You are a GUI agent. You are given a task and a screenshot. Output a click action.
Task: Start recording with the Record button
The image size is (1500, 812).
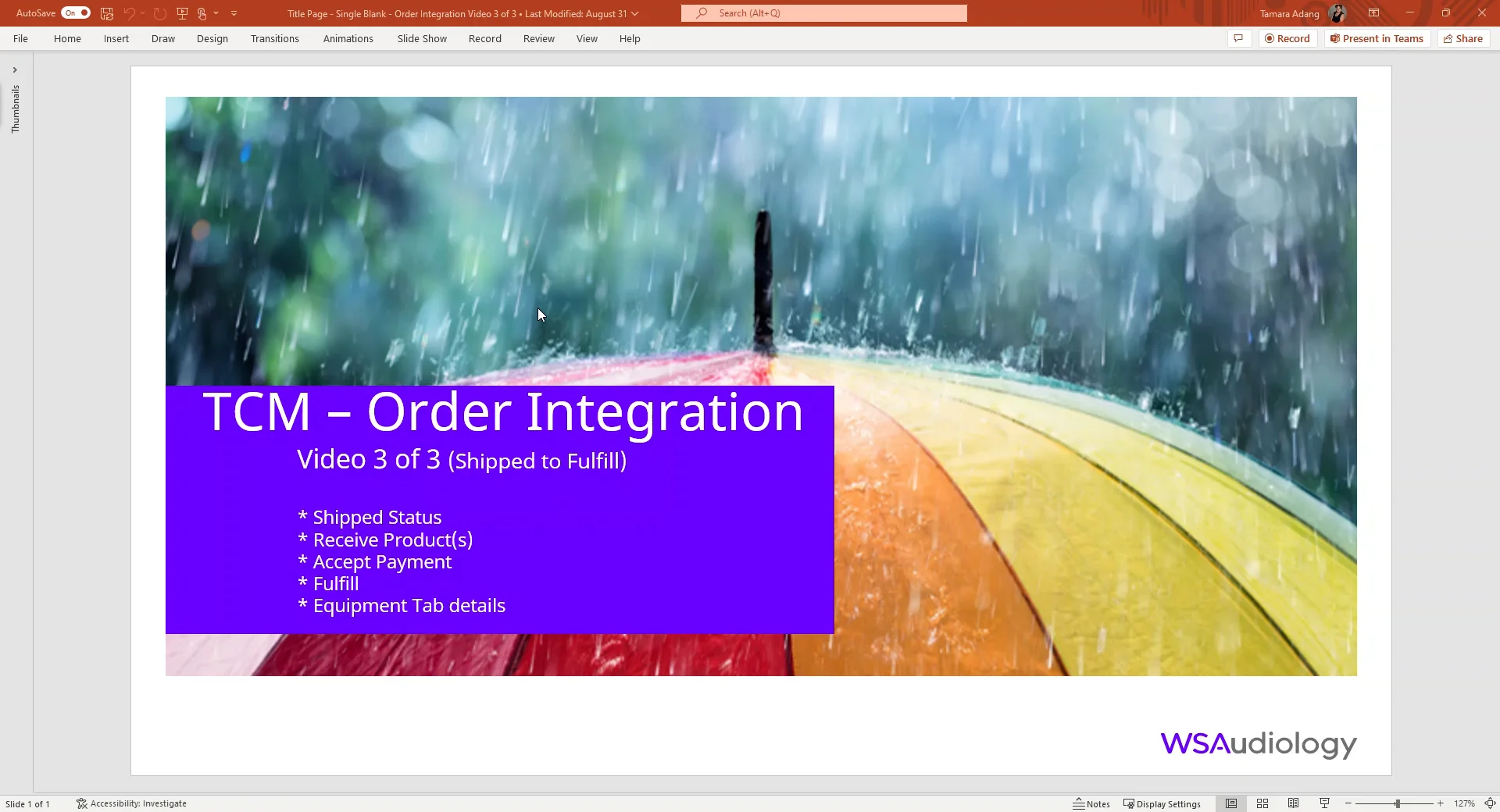(1287, 38)
